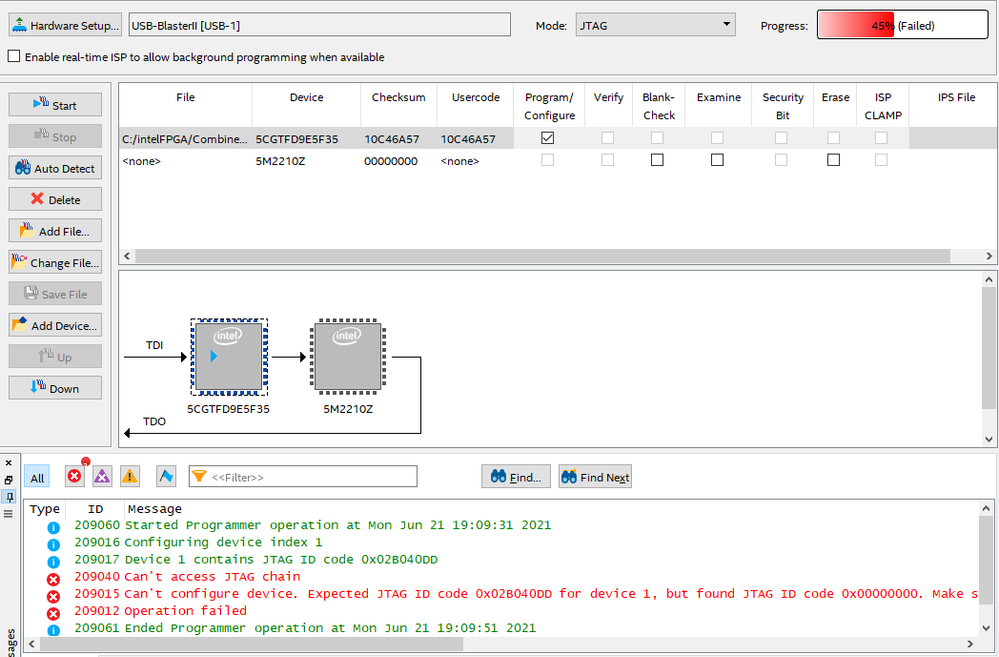999x657 pixels.
Task: Select the All messages tab
Action: pos(37,478)
